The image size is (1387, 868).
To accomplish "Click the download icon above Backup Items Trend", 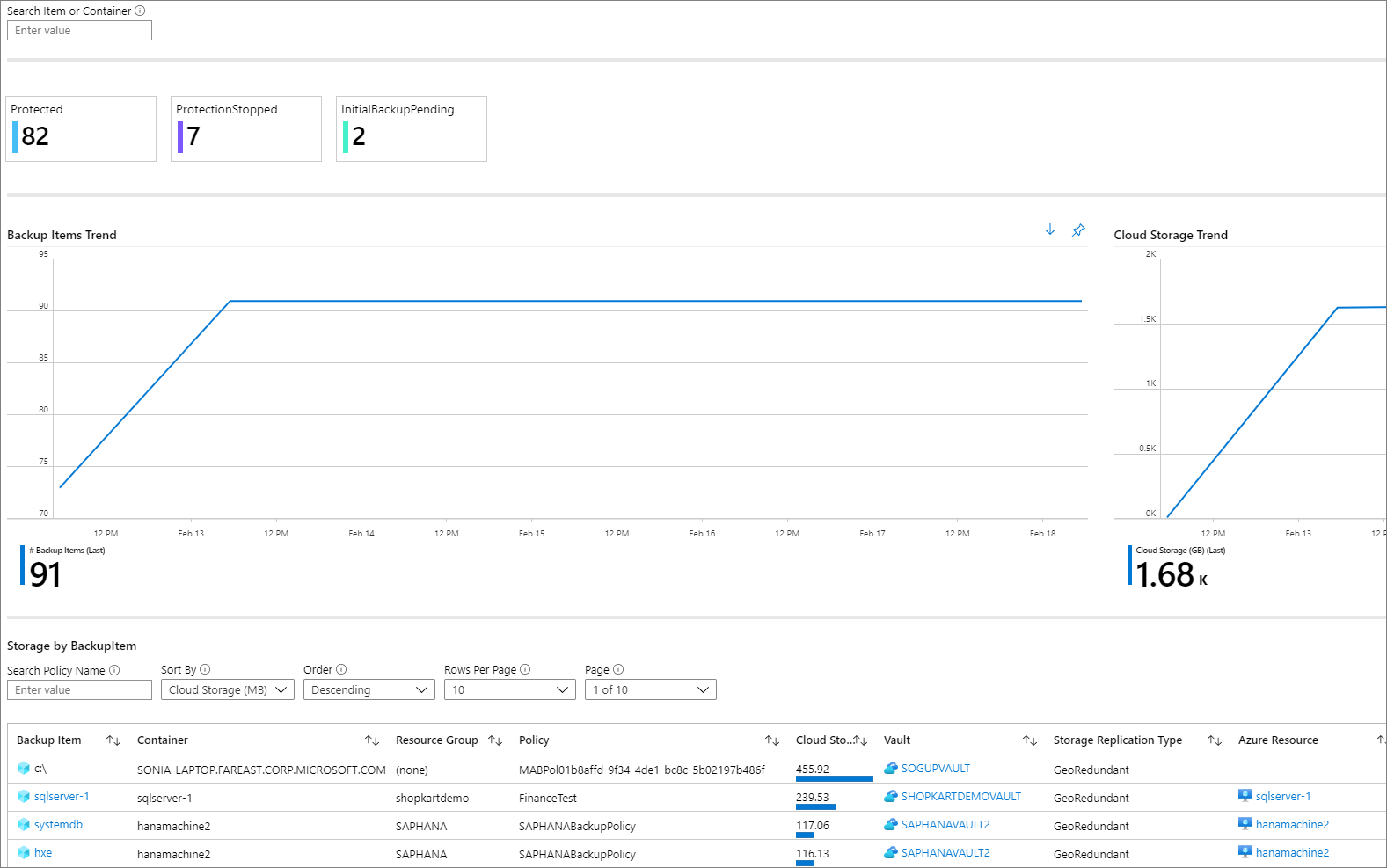I will point(1049,230).
